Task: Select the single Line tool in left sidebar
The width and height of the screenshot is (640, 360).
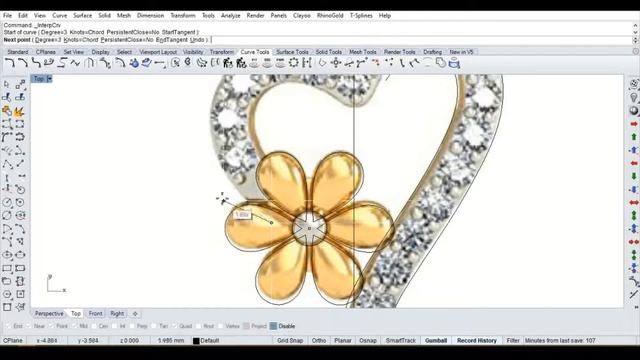Action: coord(20,163)
